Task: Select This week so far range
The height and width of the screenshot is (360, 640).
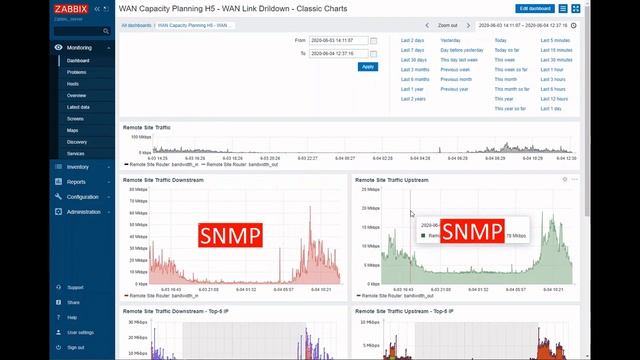Action: tap(511, 70)
